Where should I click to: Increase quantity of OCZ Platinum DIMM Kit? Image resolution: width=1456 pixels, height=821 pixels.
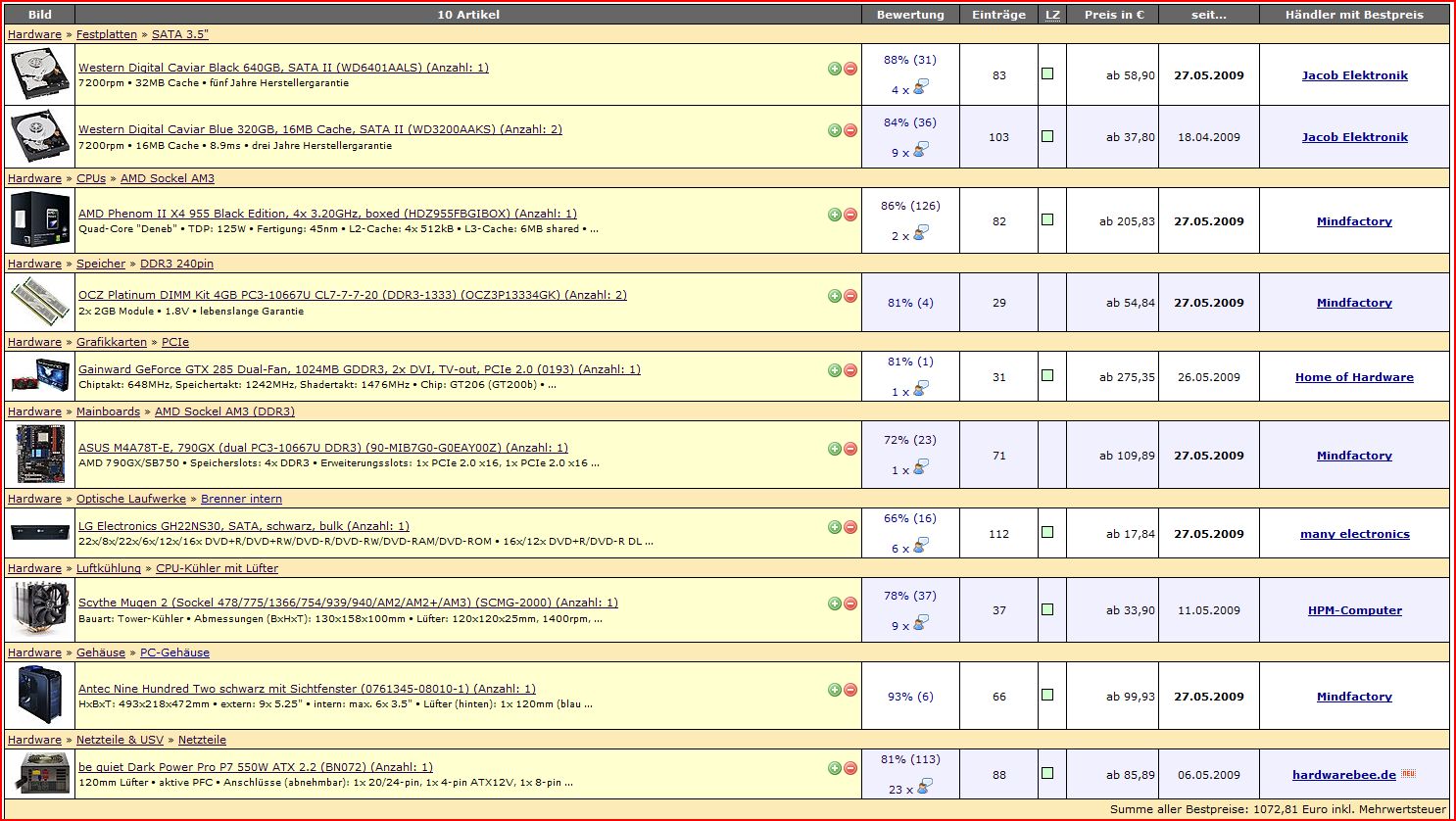point(835,296)
